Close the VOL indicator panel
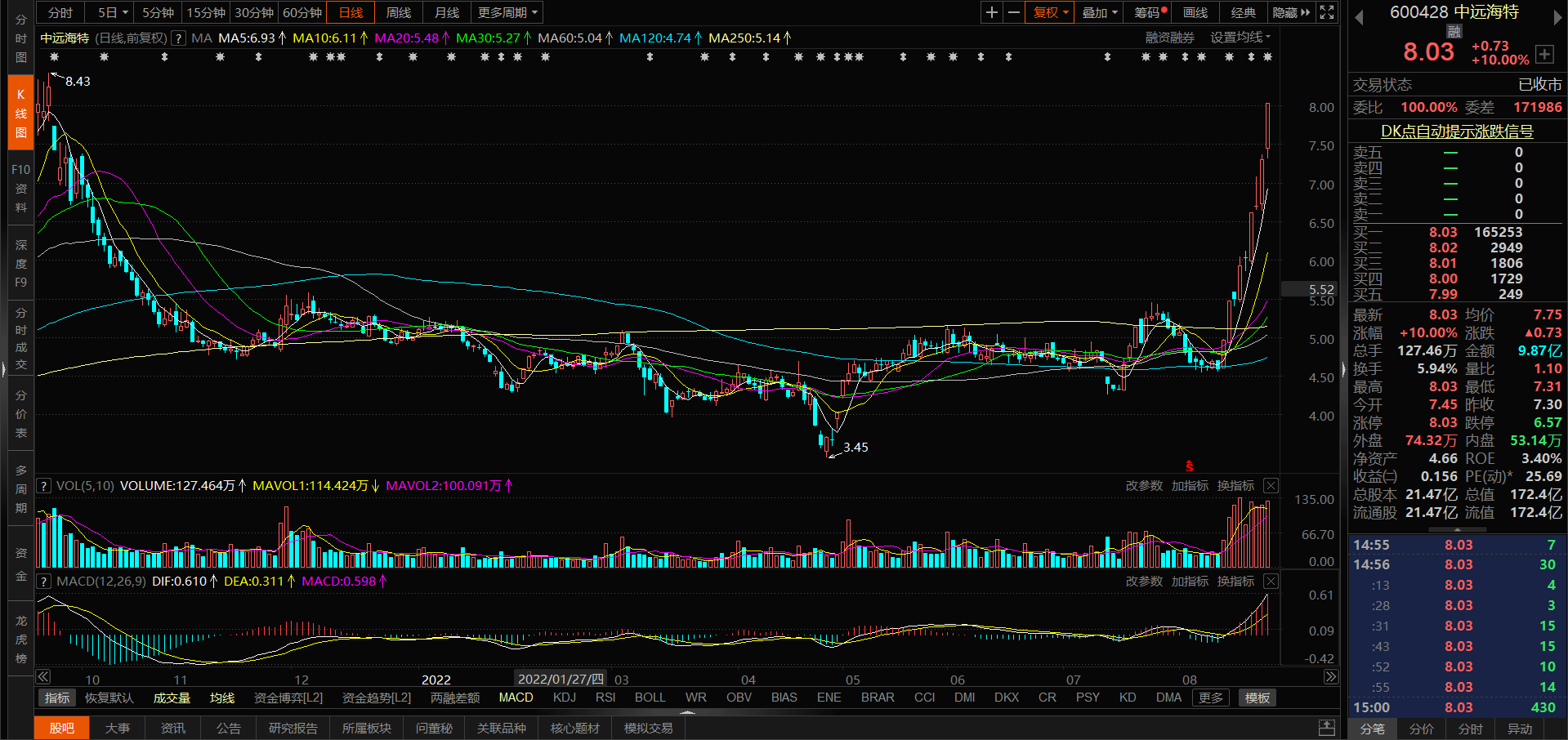The height and width of the screenshot is (740, 1568). coord(1271,486)
